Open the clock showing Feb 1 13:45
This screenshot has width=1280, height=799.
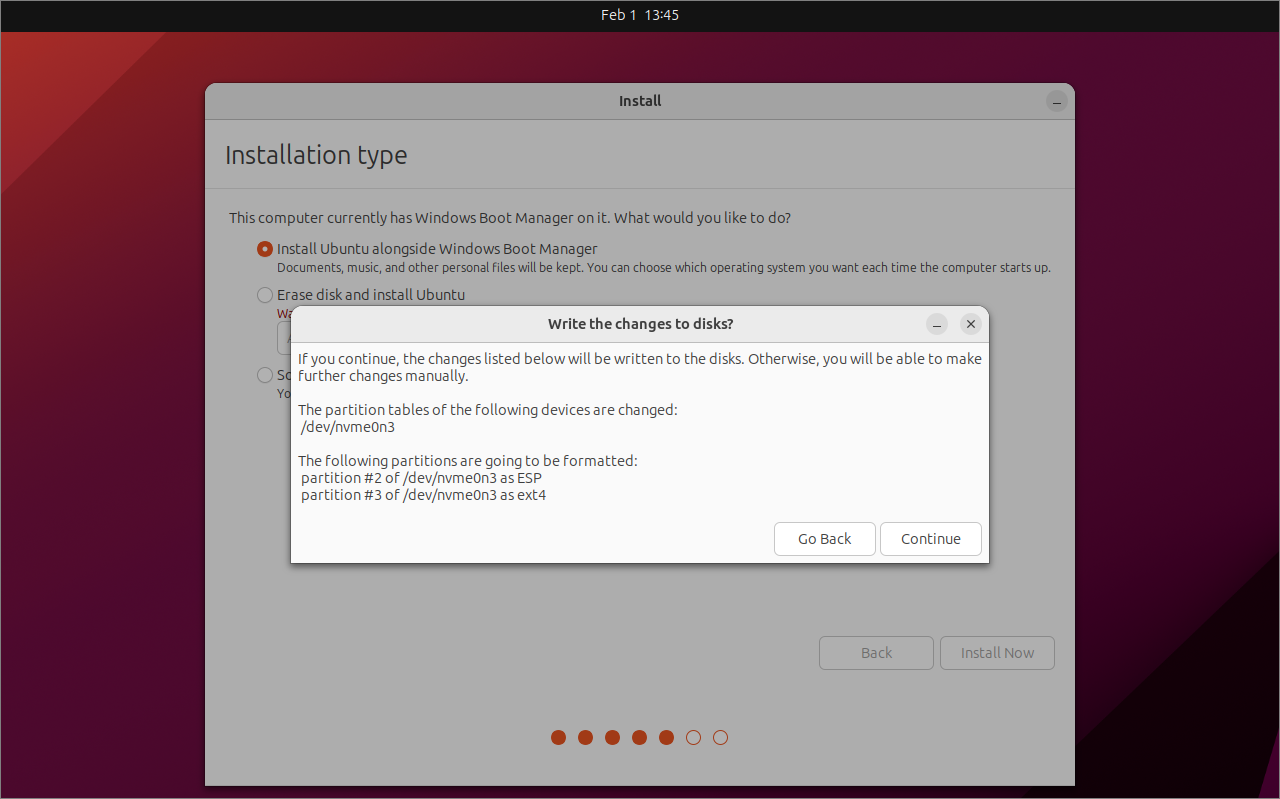point(640,15)
